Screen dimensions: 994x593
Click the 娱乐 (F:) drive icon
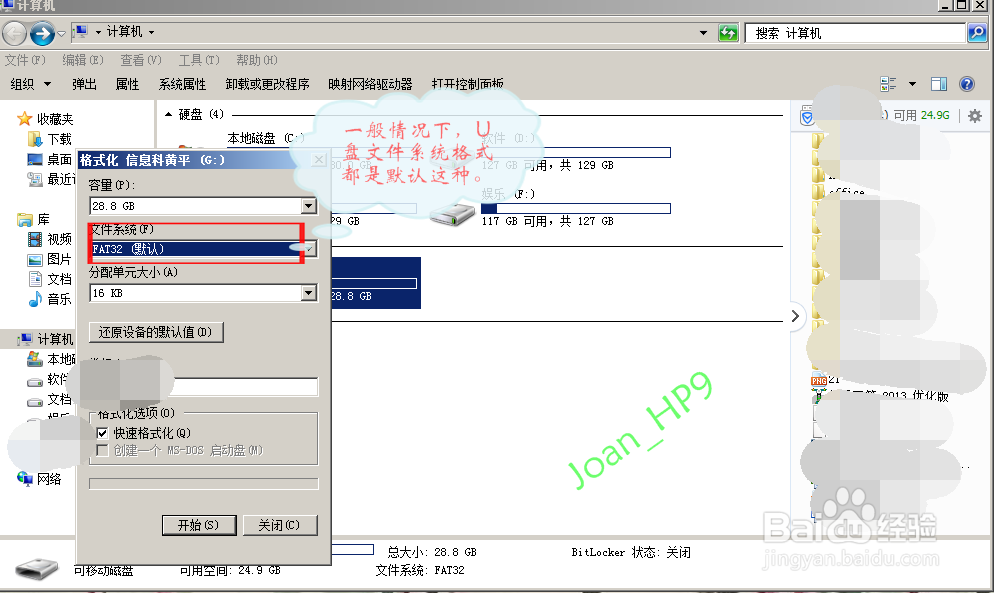[x=452, y=214]
